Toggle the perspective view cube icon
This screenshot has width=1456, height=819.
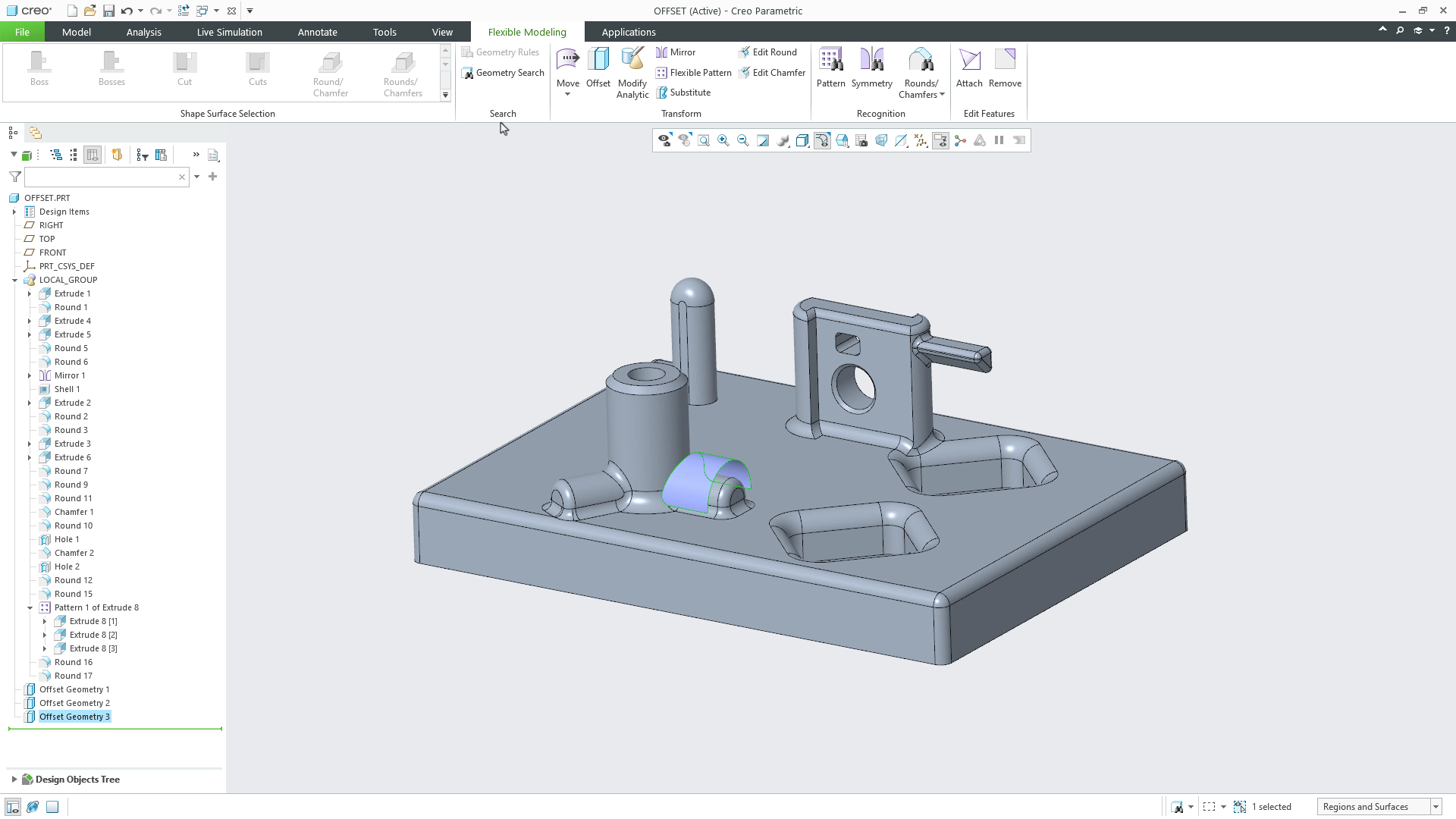click(881, 140)
